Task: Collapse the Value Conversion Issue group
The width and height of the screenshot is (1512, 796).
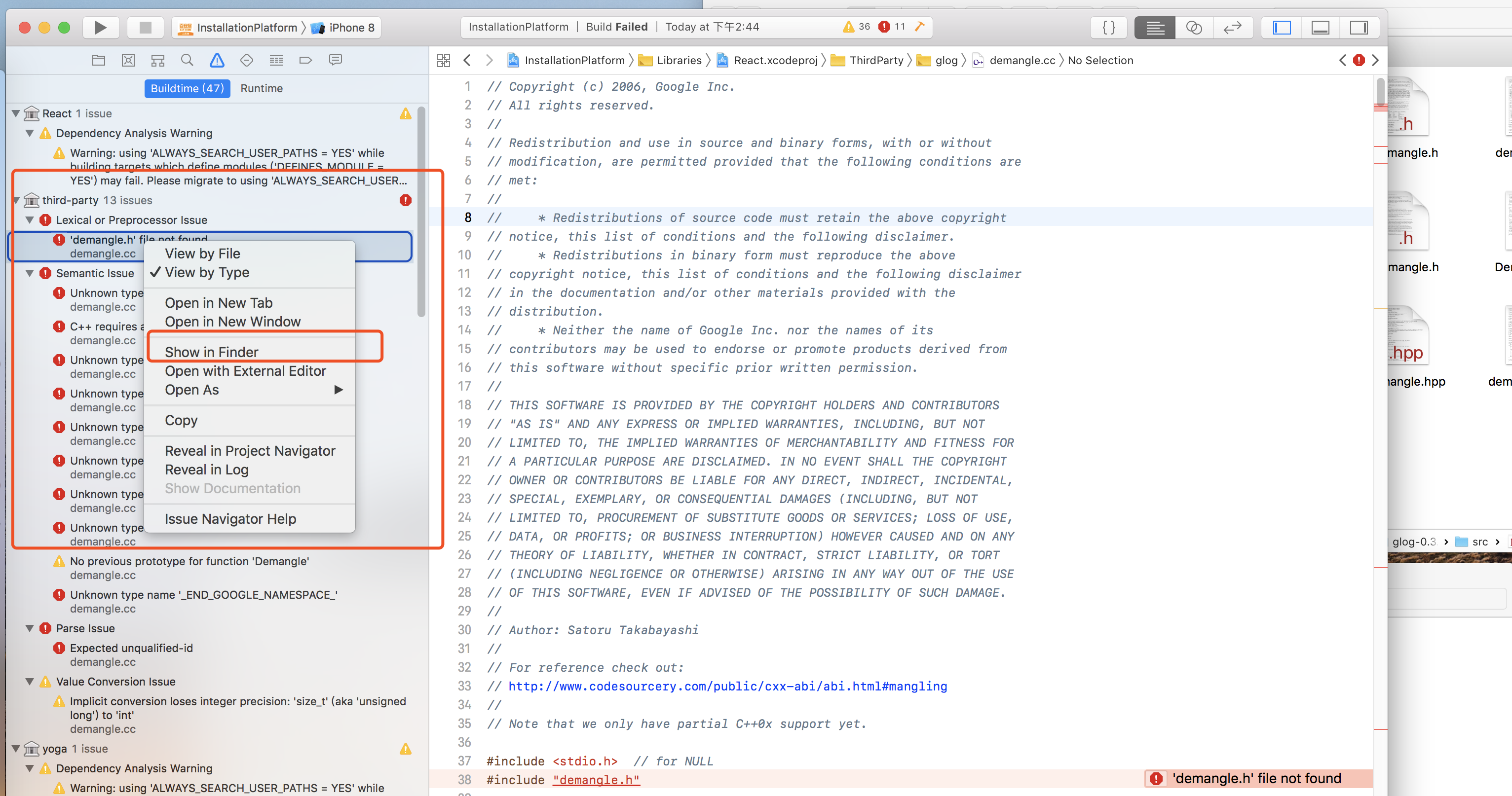Action: [30, 682]
